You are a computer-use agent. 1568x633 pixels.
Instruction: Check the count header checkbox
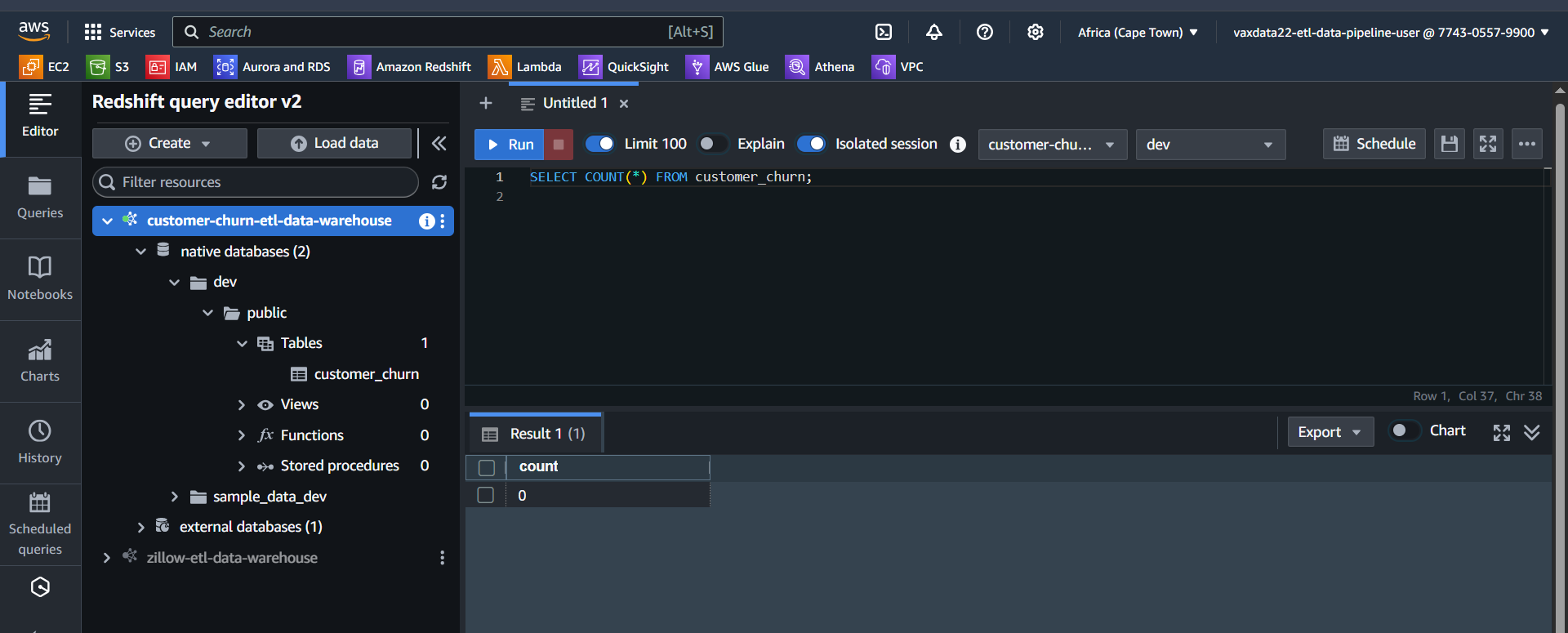[487, 467]
